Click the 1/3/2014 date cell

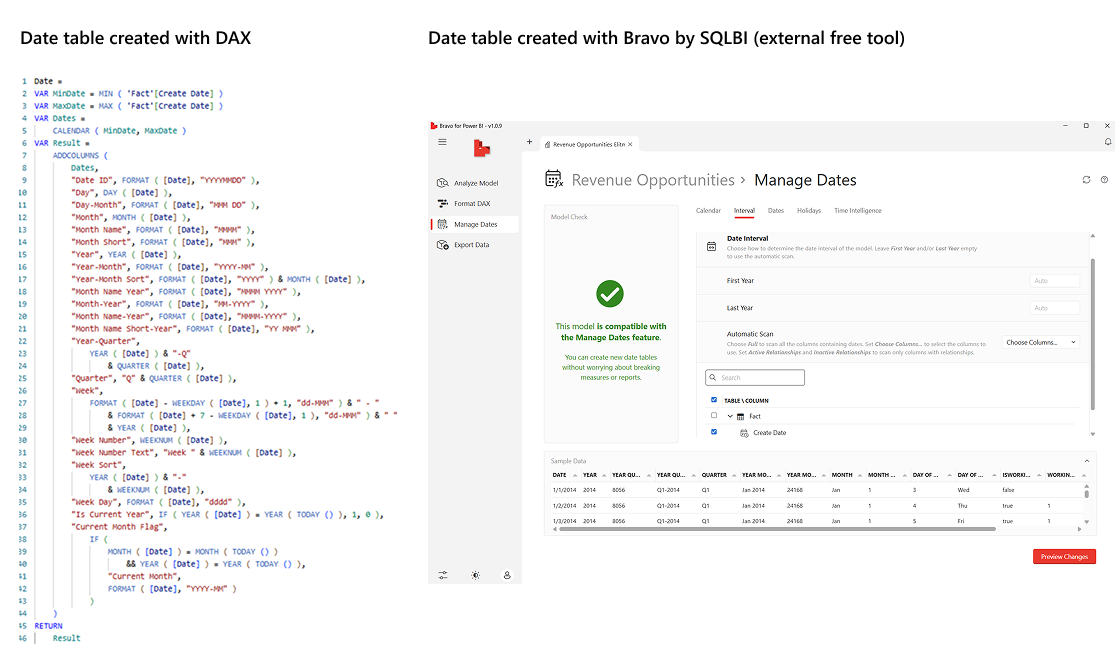pyautogui.click(x=564, y=521)
